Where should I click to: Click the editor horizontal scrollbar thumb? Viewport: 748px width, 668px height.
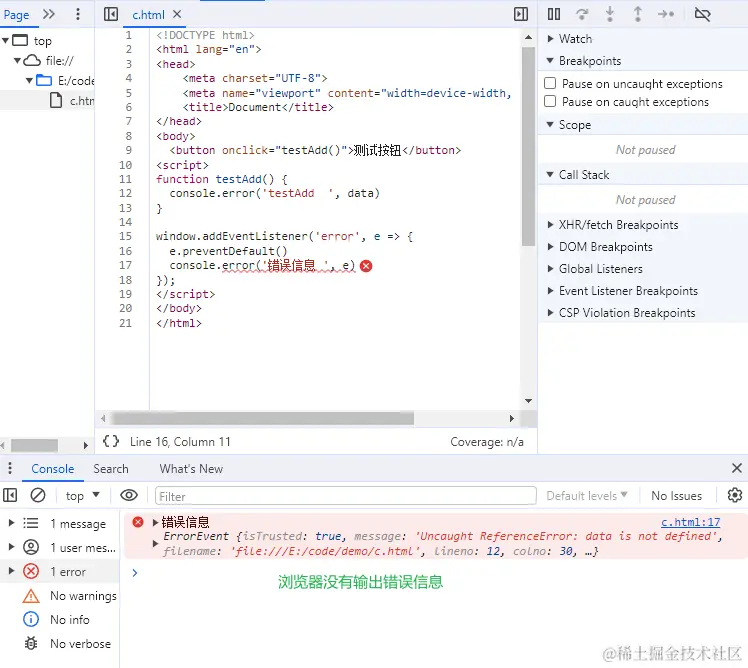pos(262,418)
